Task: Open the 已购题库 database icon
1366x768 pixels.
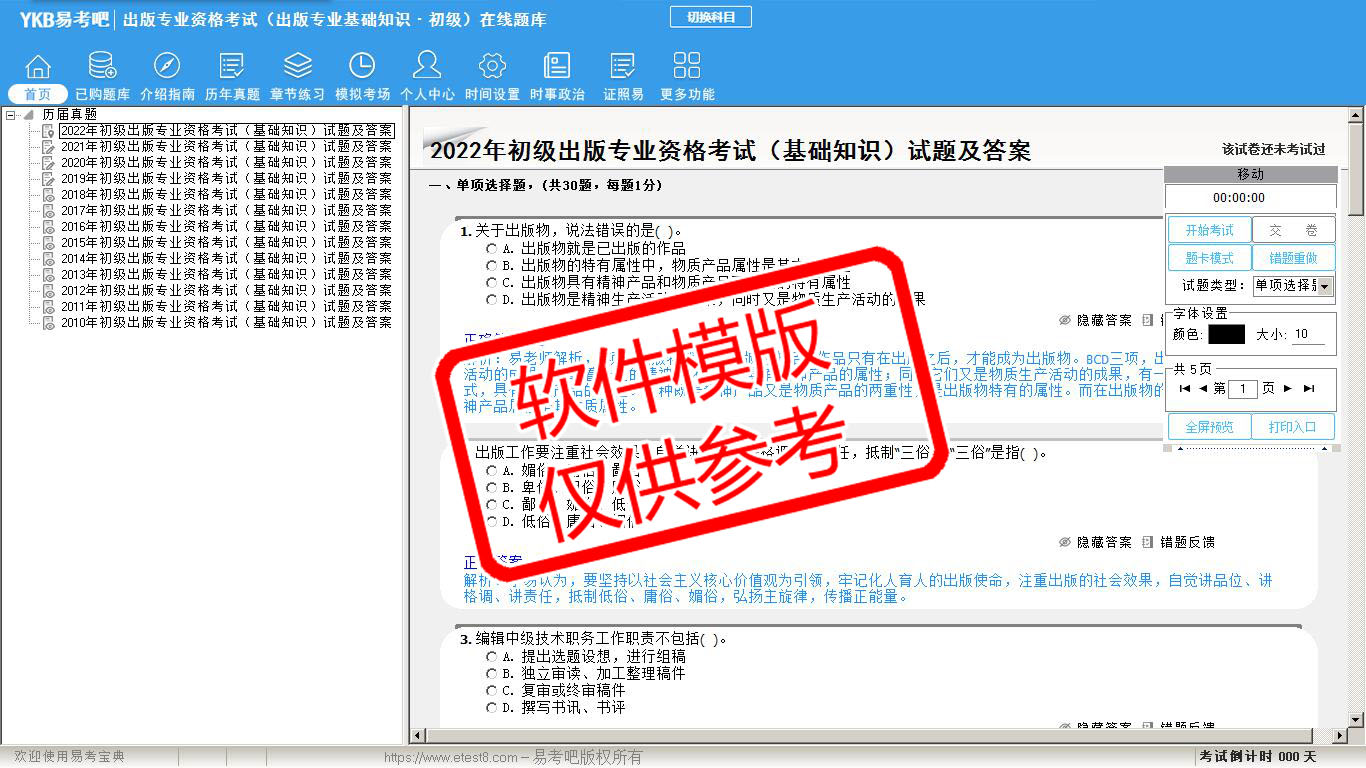Action: (102, 68)
